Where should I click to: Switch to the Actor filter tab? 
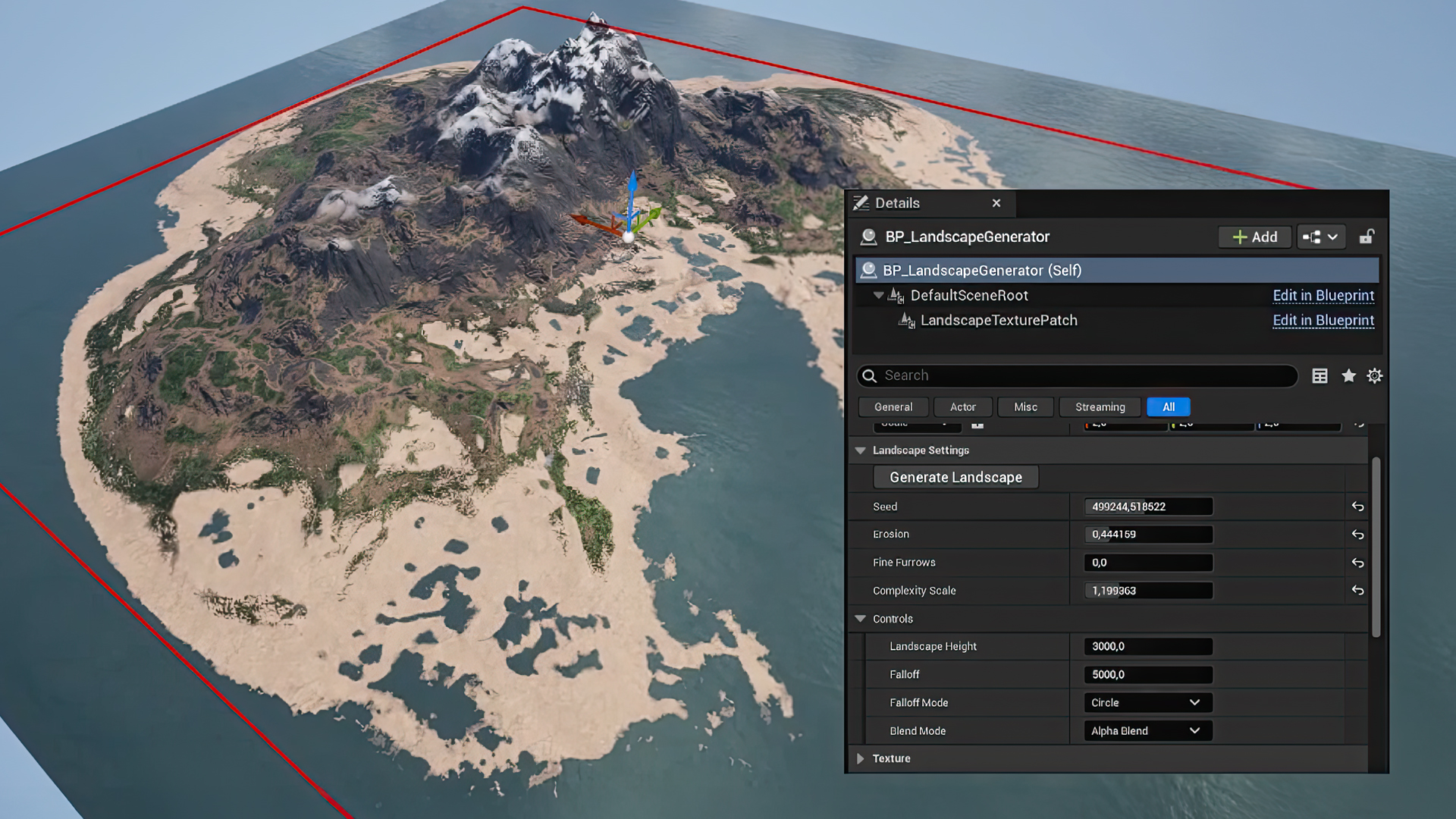(962, 407)
